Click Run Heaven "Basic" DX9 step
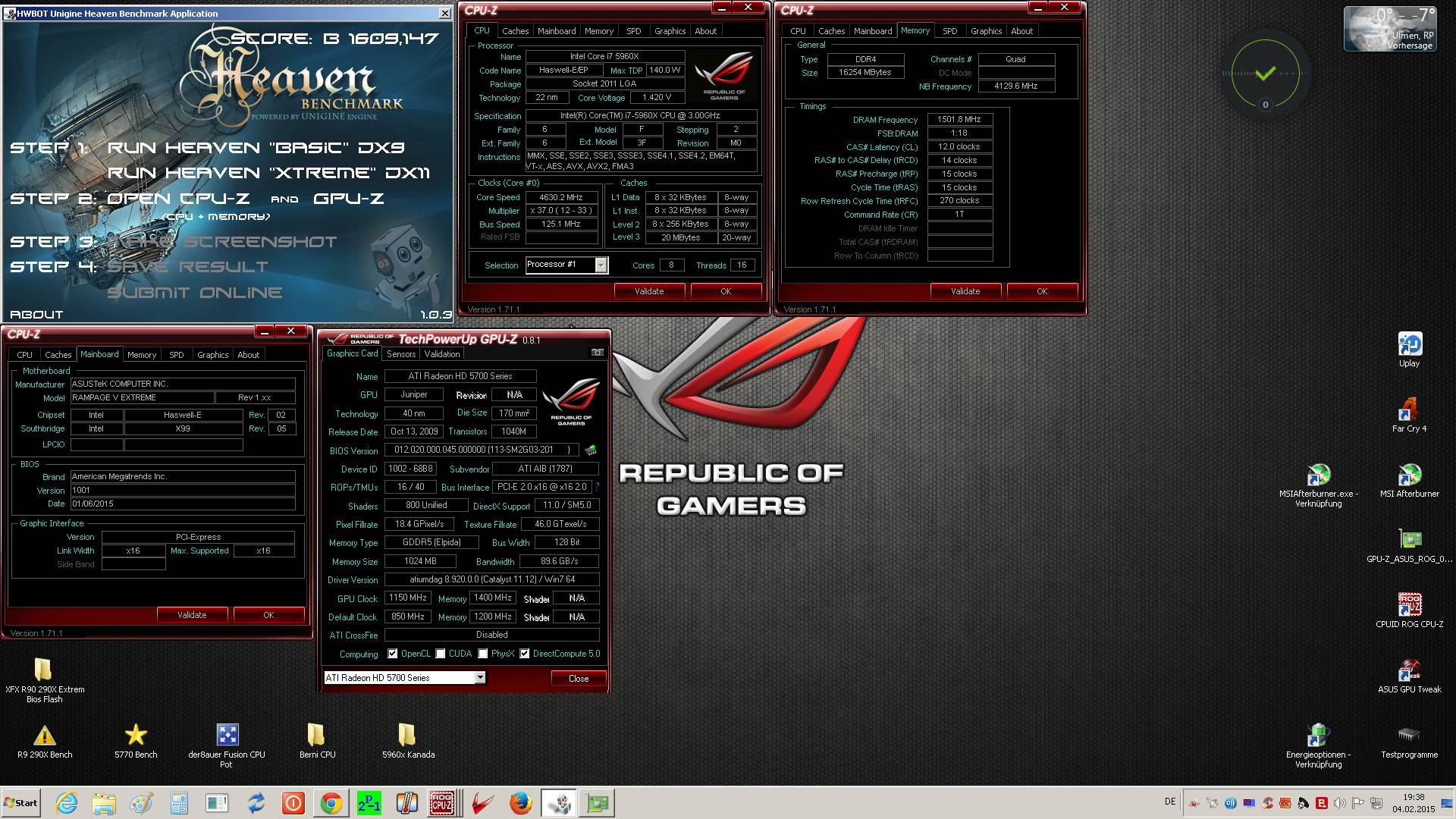This screenshot has width=1456, height=819. [x=256, y=148]
